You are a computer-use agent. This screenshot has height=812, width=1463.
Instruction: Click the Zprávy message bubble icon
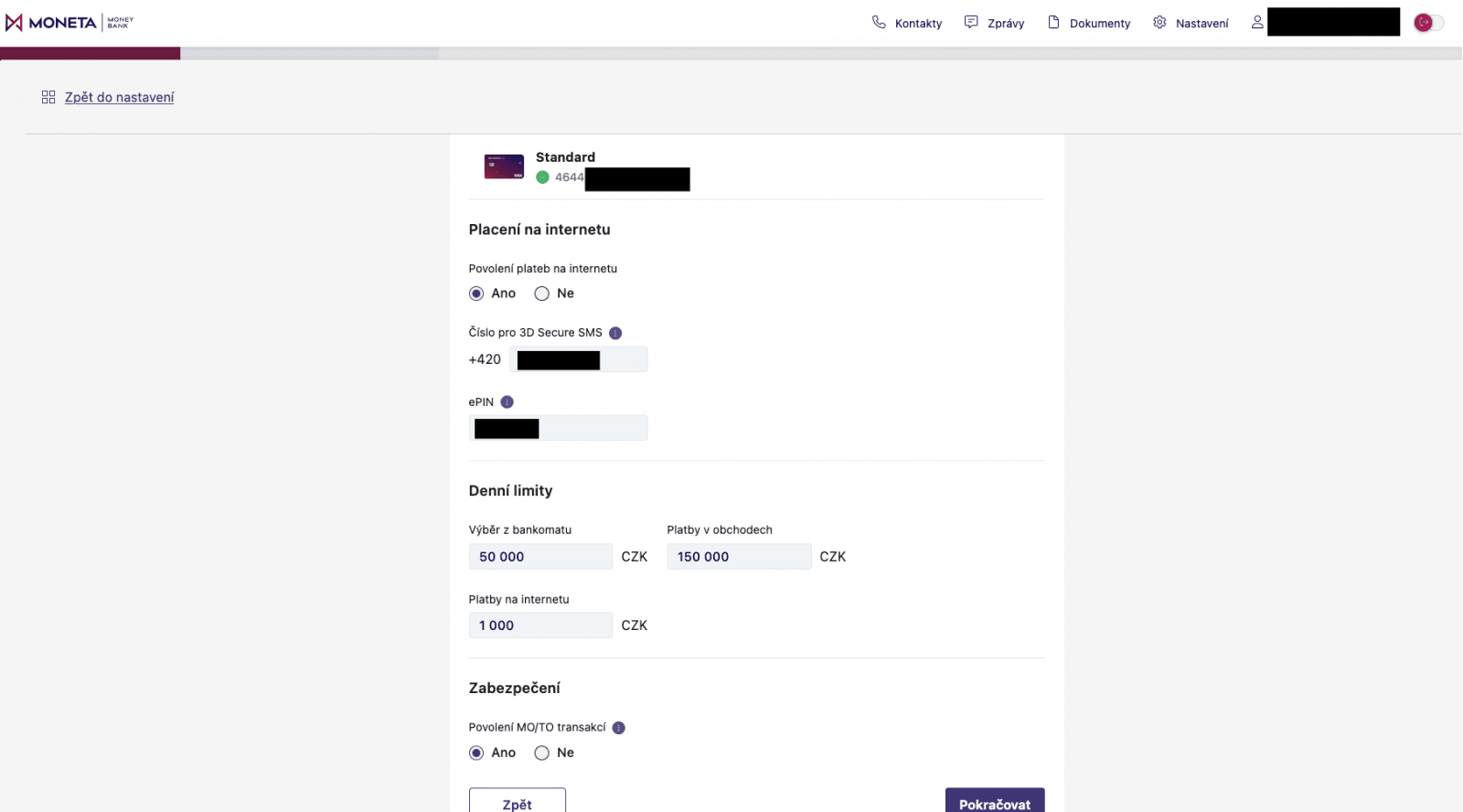971,22
